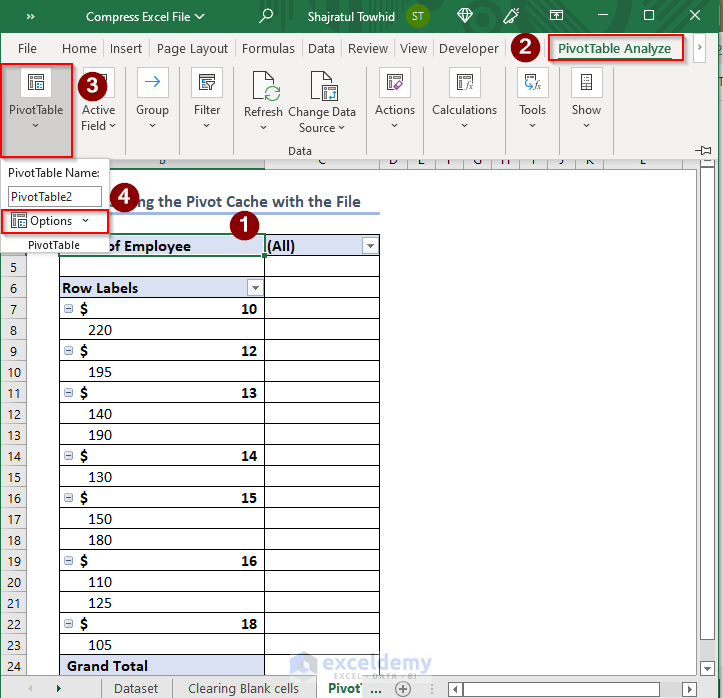Click the pen coming-soon icon
723x698 pixels.
tap(511, 16)
